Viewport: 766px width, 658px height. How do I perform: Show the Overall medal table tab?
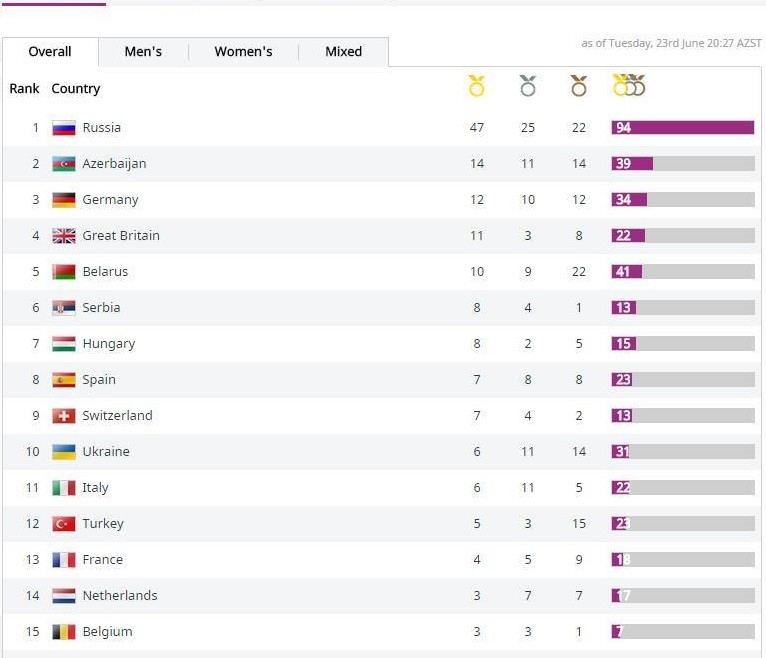pyautogui.click(x=50, y=52)
